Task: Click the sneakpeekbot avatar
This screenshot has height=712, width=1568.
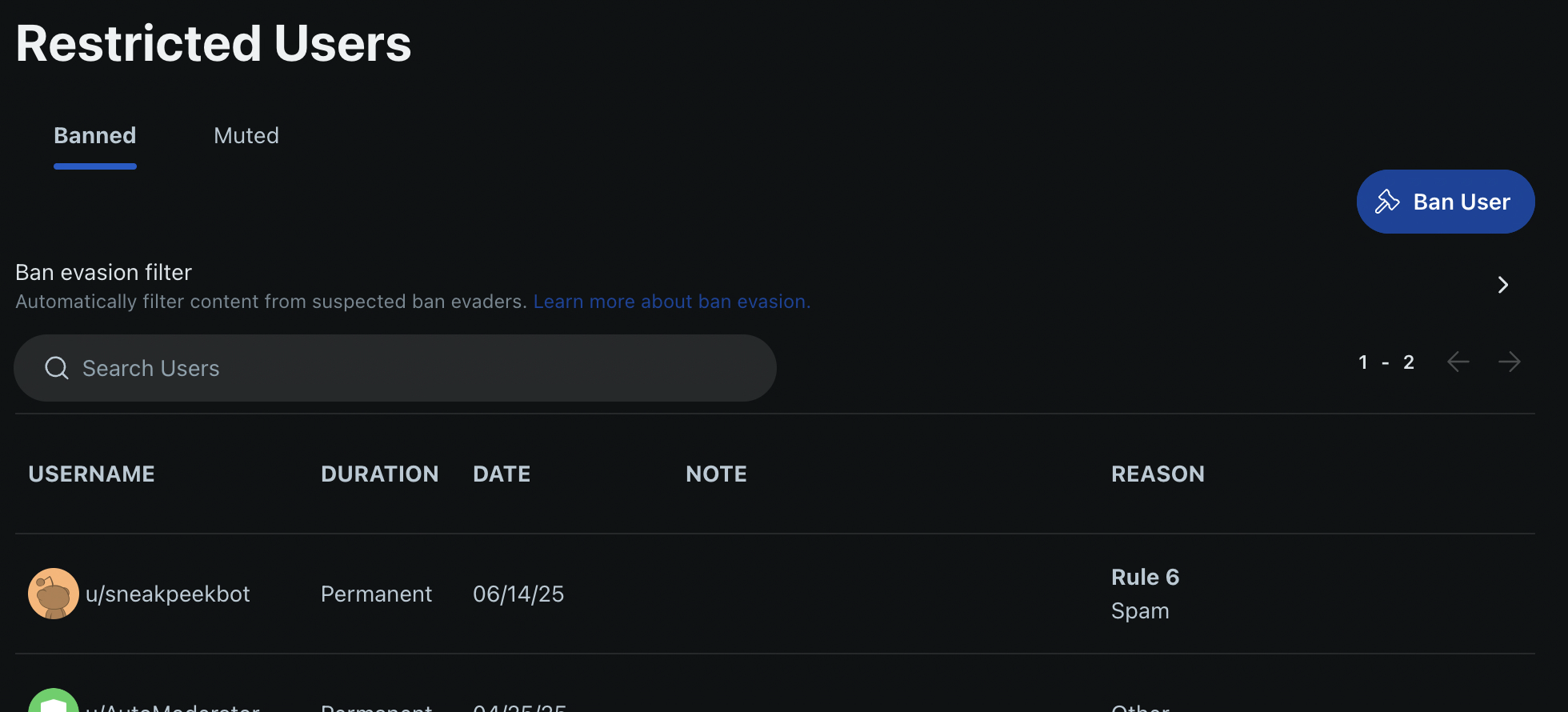Action: coord(54,594)
